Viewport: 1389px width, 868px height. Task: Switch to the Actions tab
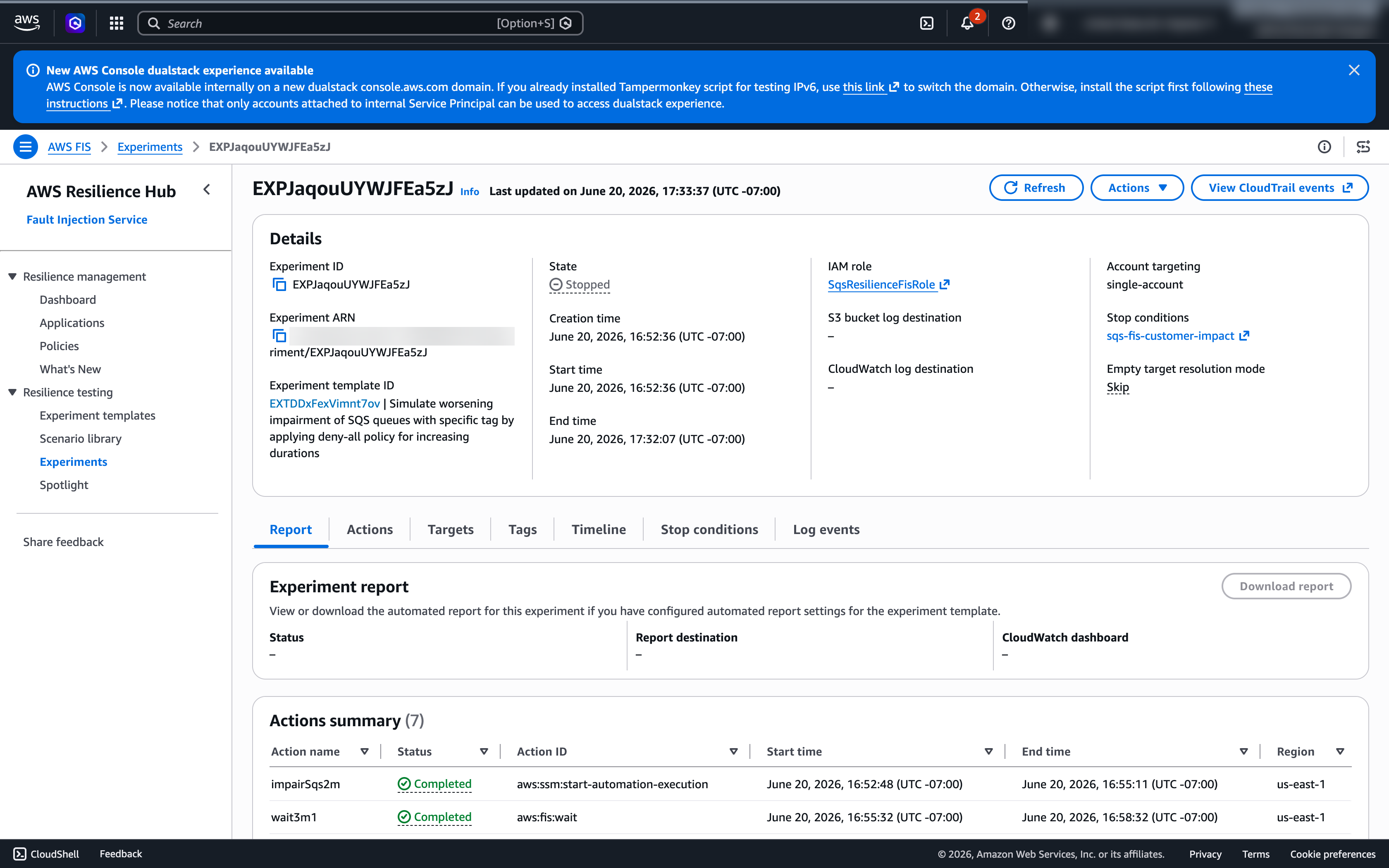(x=370, y=529)
